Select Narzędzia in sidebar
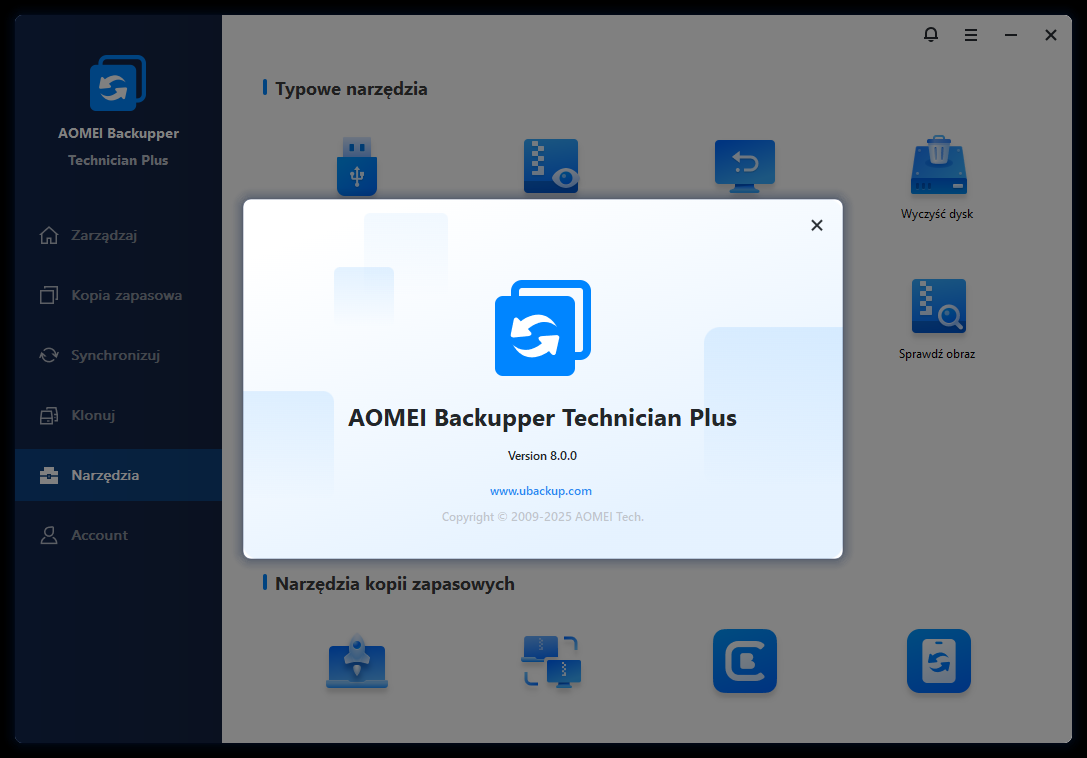Viewport: 1087px width, 758px height. pyautogui.click(x=119, y=475)
